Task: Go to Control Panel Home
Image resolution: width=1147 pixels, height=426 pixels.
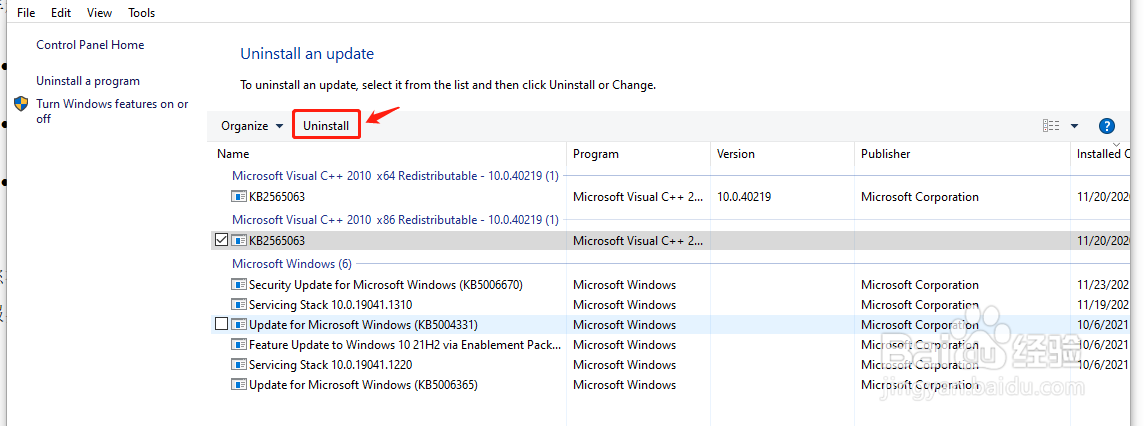Action: click(x=90, y=45)
